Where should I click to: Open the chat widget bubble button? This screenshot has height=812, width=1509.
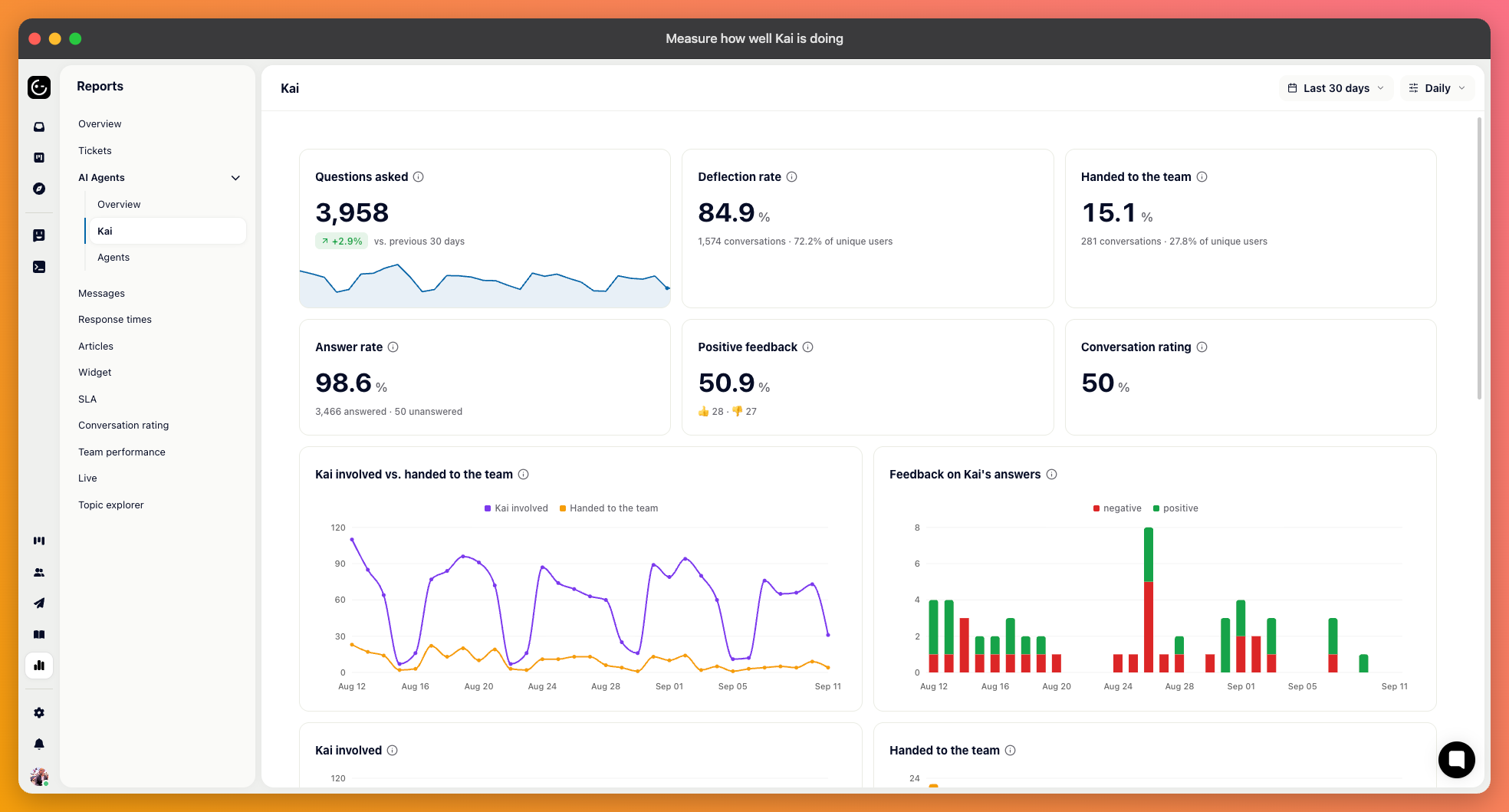tap(1456, 760)
